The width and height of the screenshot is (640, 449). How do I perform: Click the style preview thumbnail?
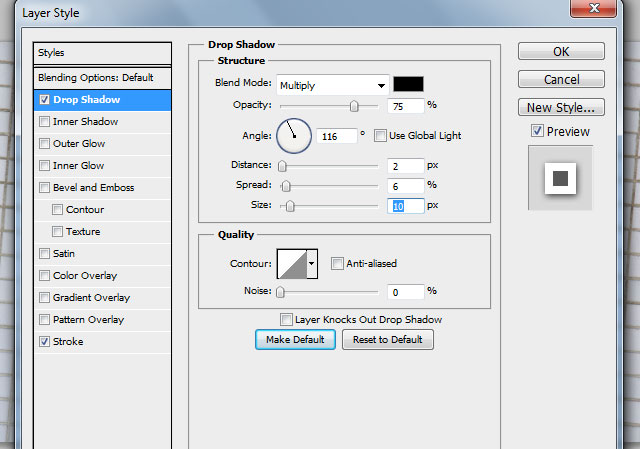(x=560, y=178)
